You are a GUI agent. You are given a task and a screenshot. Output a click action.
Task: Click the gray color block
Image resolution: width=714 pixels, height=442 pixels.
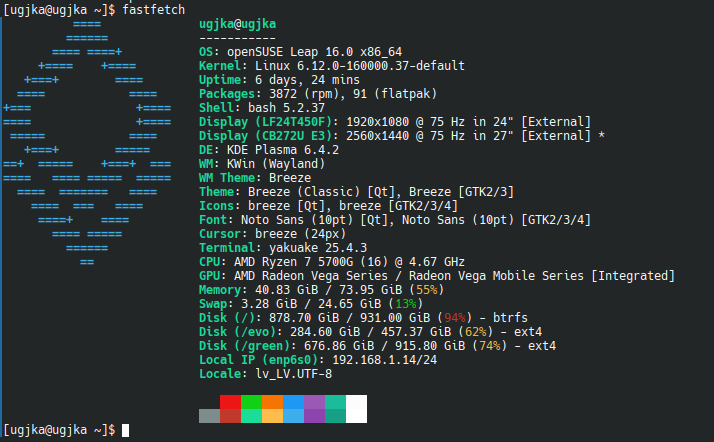tap(209, 416)
